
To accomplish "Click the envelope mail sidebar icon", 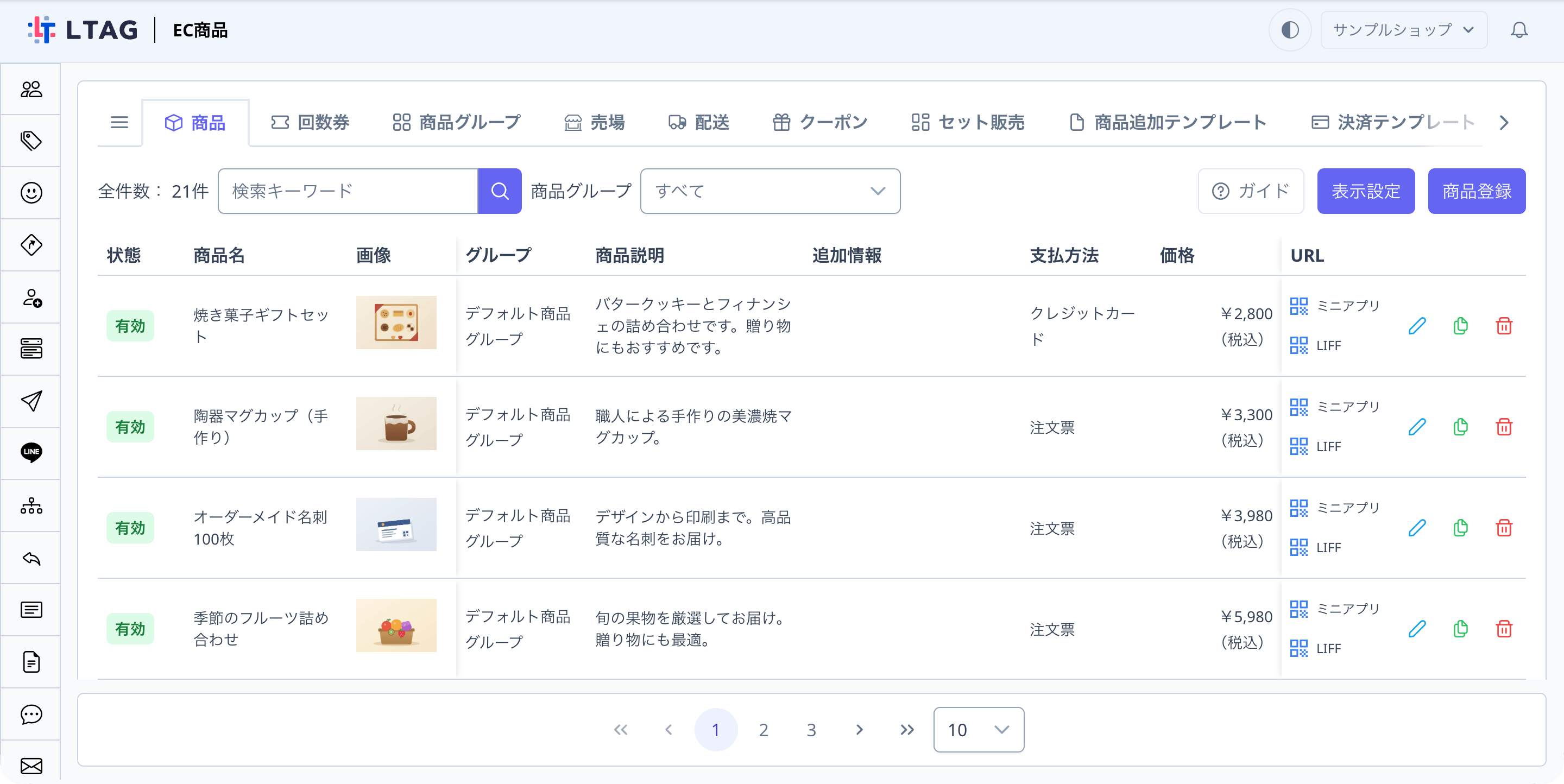I will click(x=31, y=766).
